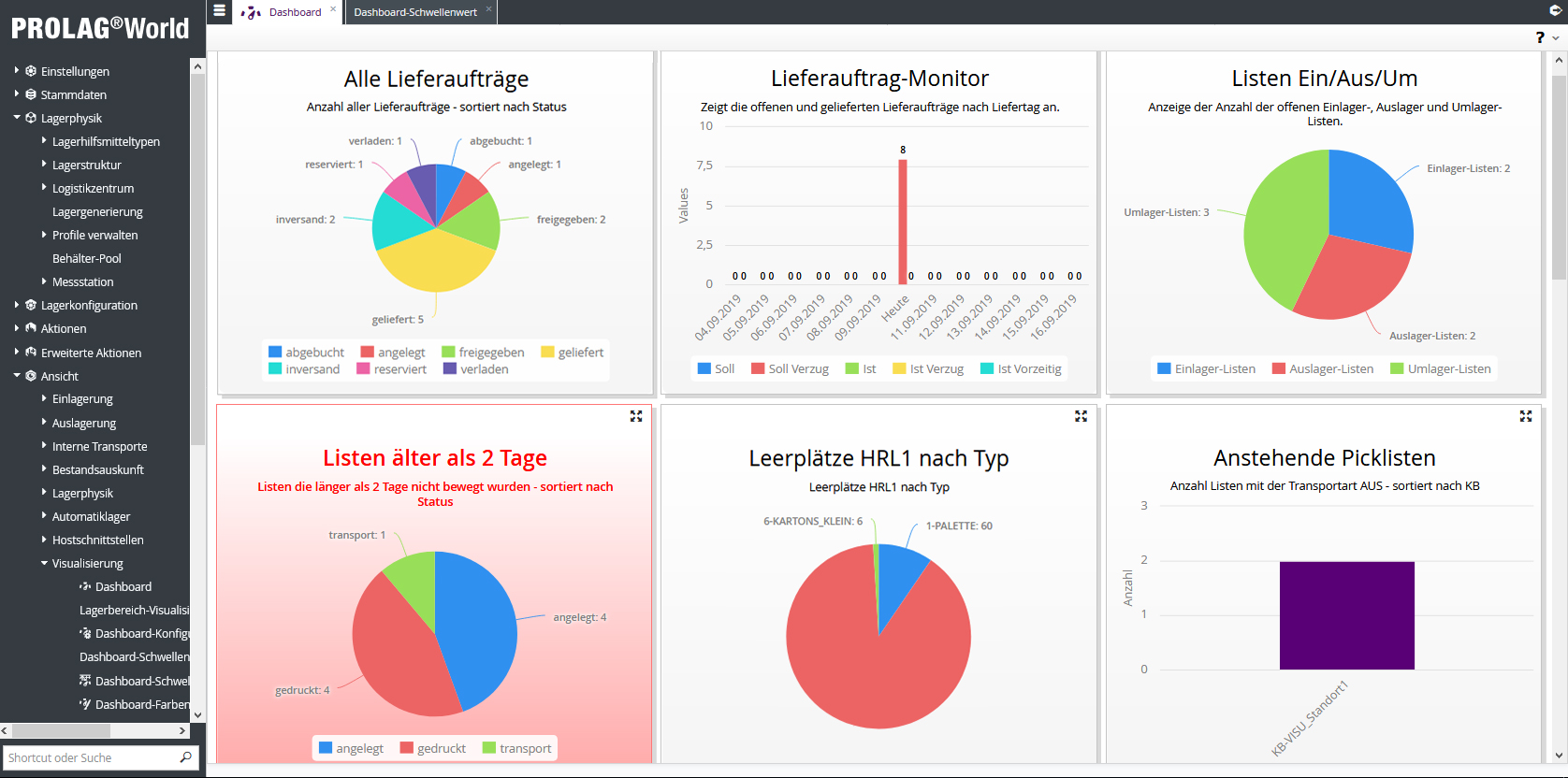Toggle the 'reserviert' legend series
Screen dimensions: 1568x778
coord(392,369)
